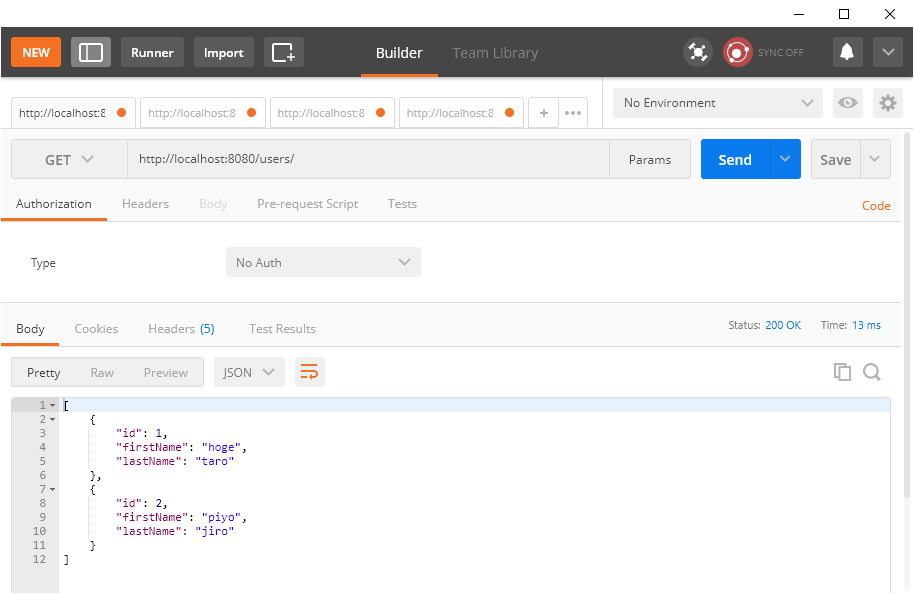This screenshot has height=594, width=914.
Task: Select Preview view mode
Action: pyautogui.click(x=166, y=372)
